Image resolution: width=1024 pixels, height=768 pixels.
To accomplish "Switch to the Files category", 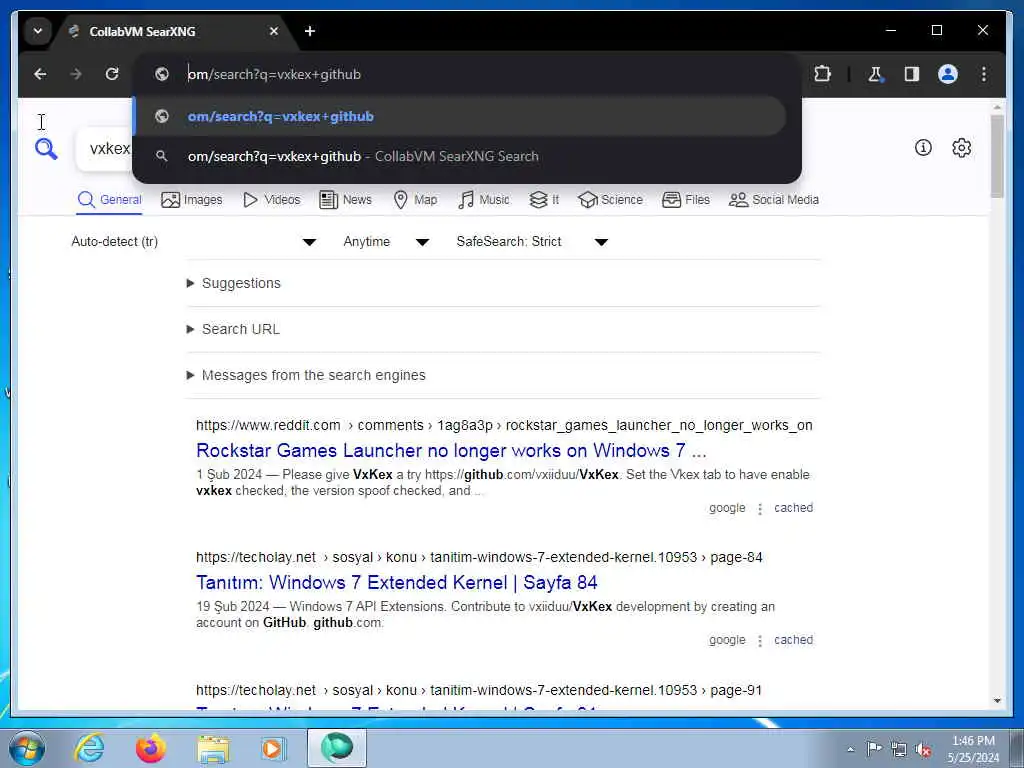I will pos(686,200).
